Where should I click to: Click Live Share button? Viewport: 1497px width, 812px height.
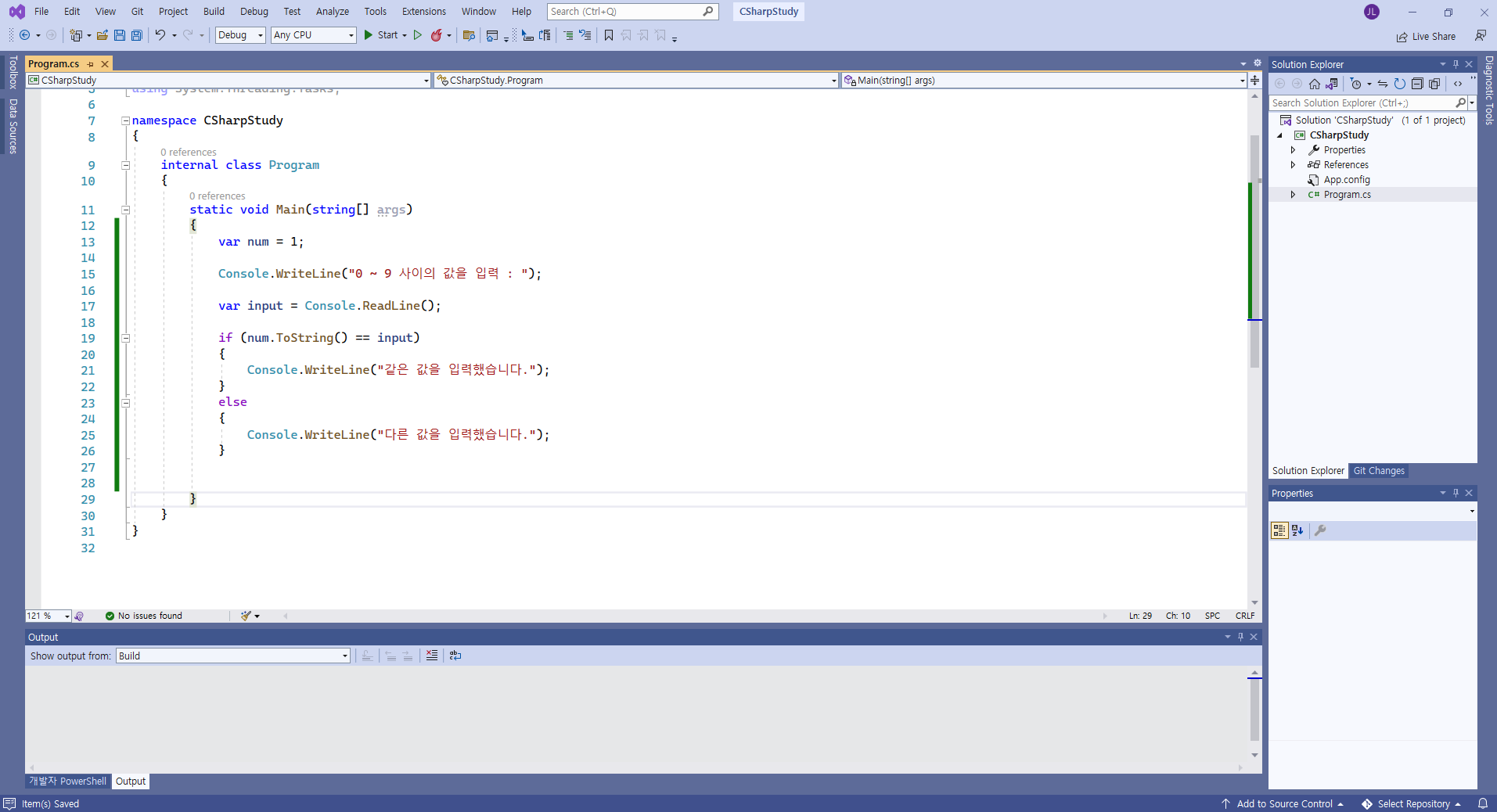pyautogui.click(x=1427, y=37)
